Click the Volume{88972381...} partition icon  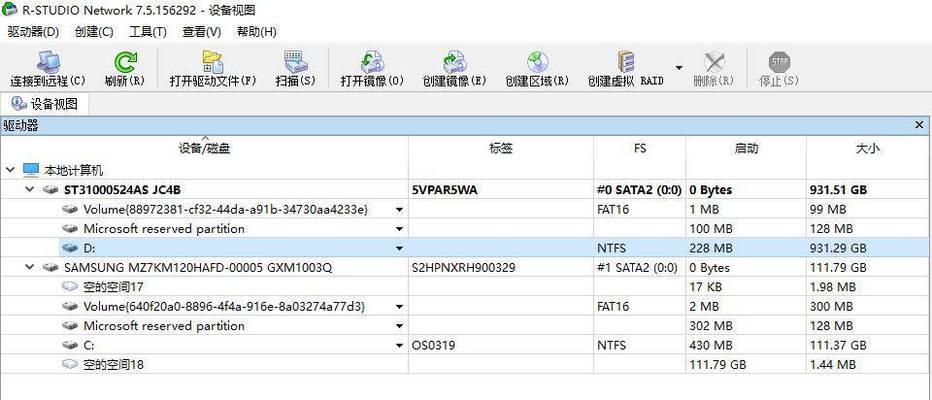[x=71, y=209]
